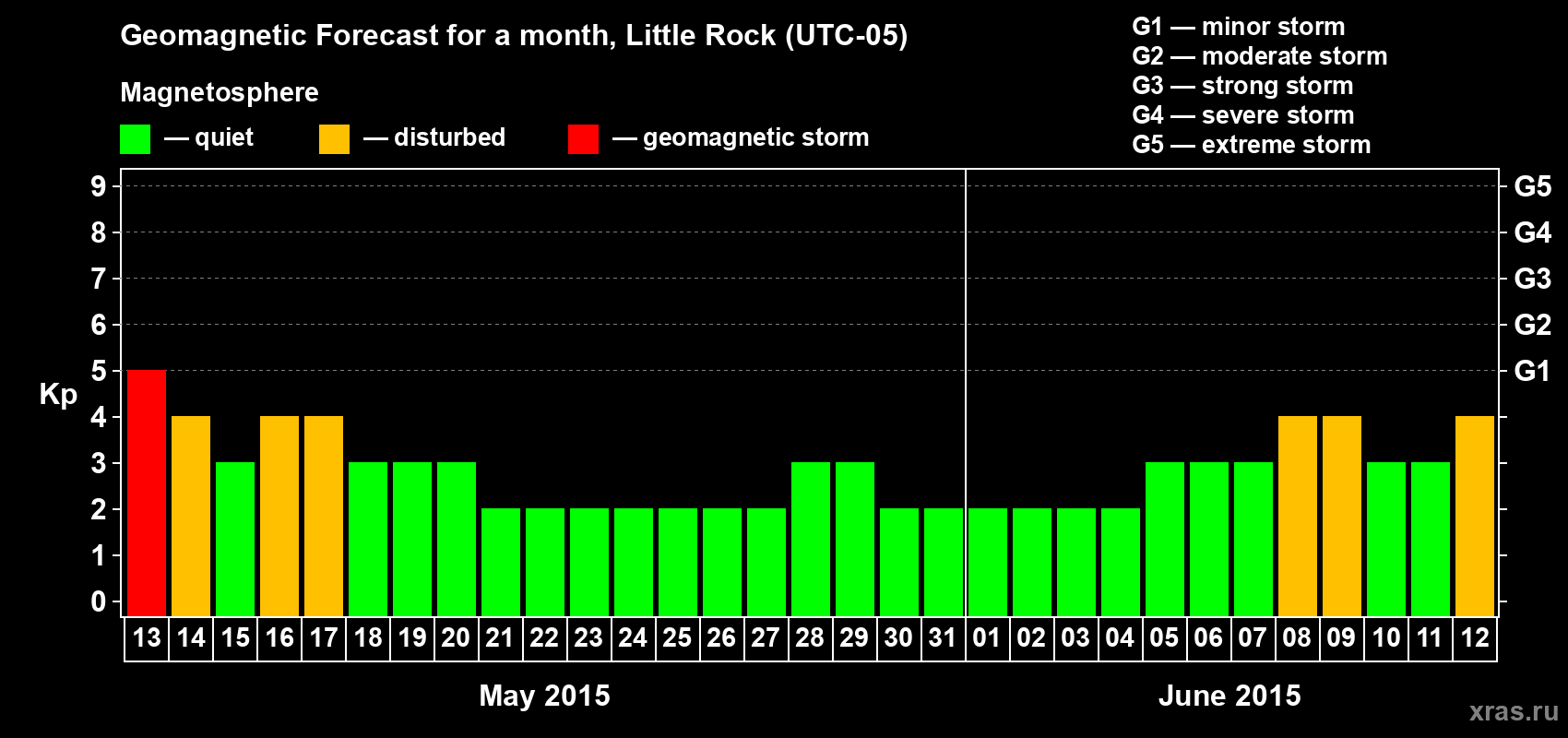Click the 'quiet' legend label

click(224, 138)
